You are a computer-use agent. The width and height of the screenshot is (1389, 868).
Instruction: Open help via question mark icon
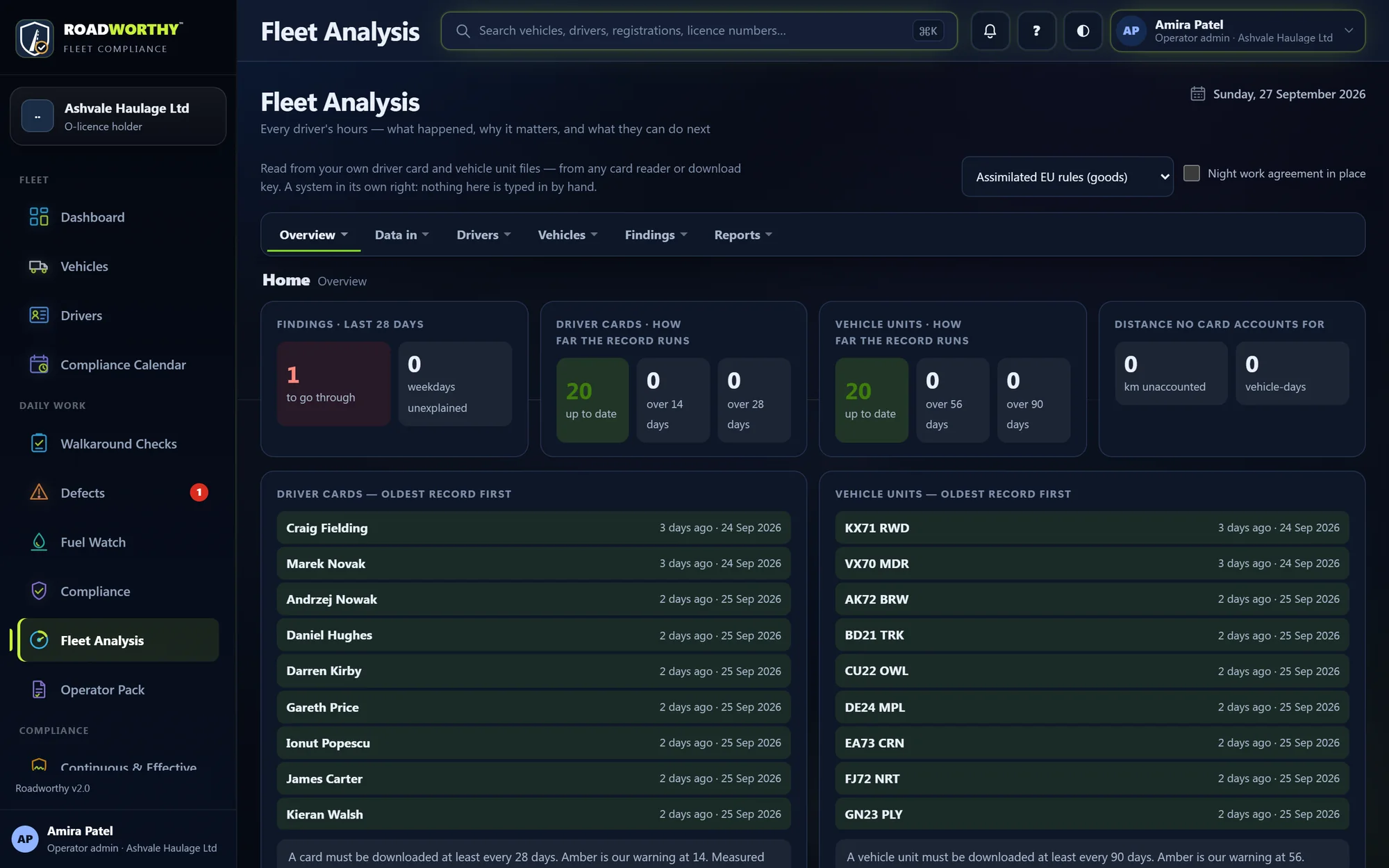[x=1036, y=31]
